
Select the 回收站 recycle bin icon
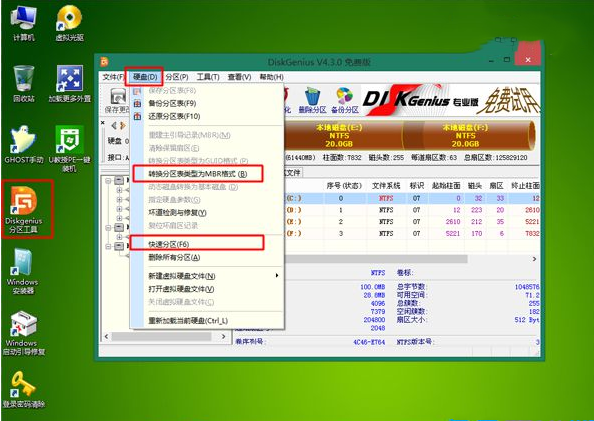point(23,83)
